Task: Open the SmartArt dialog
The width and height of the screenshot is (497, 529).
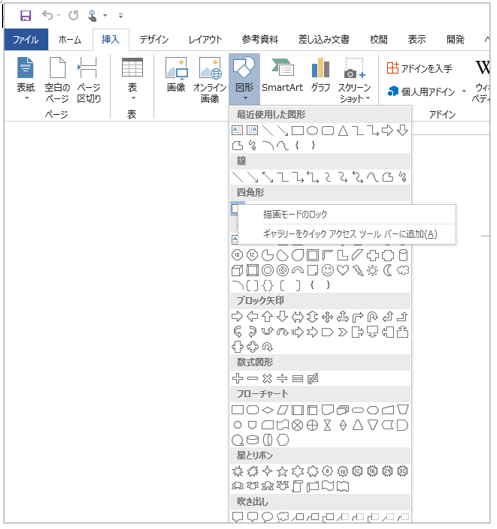Action: coord(282,76)
